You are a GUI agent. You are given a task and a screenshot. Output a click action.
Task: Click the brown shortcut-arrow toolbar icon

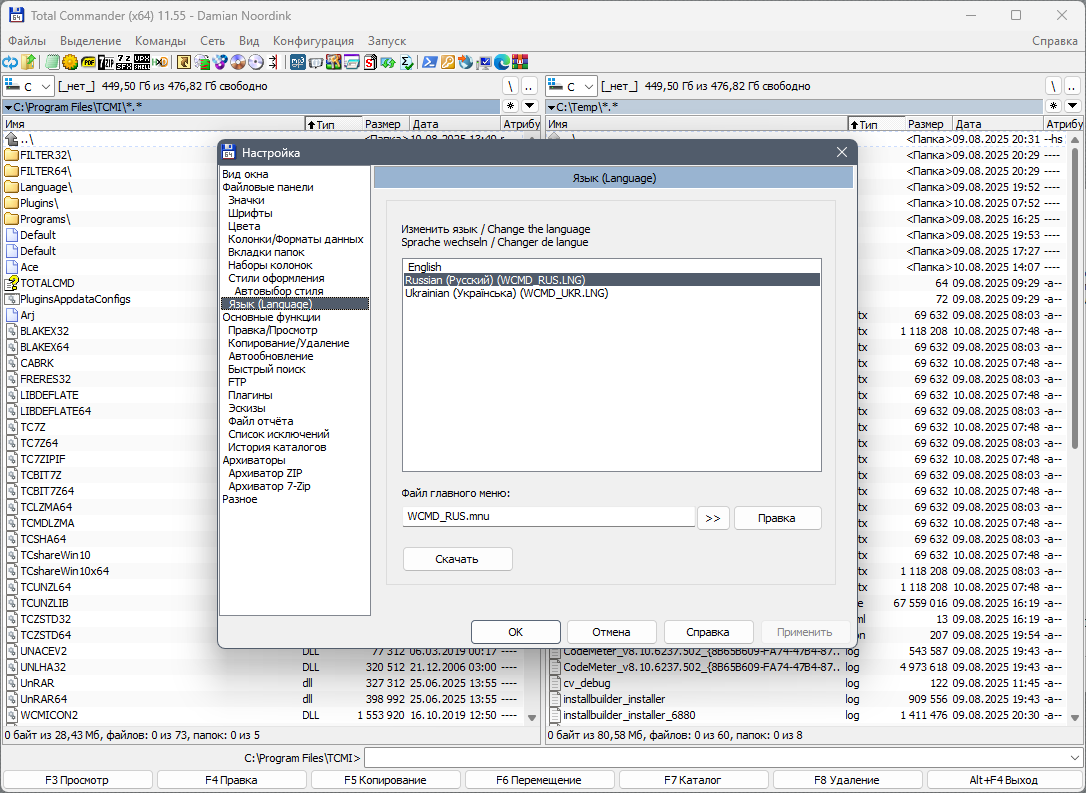(x=184, y=62)
